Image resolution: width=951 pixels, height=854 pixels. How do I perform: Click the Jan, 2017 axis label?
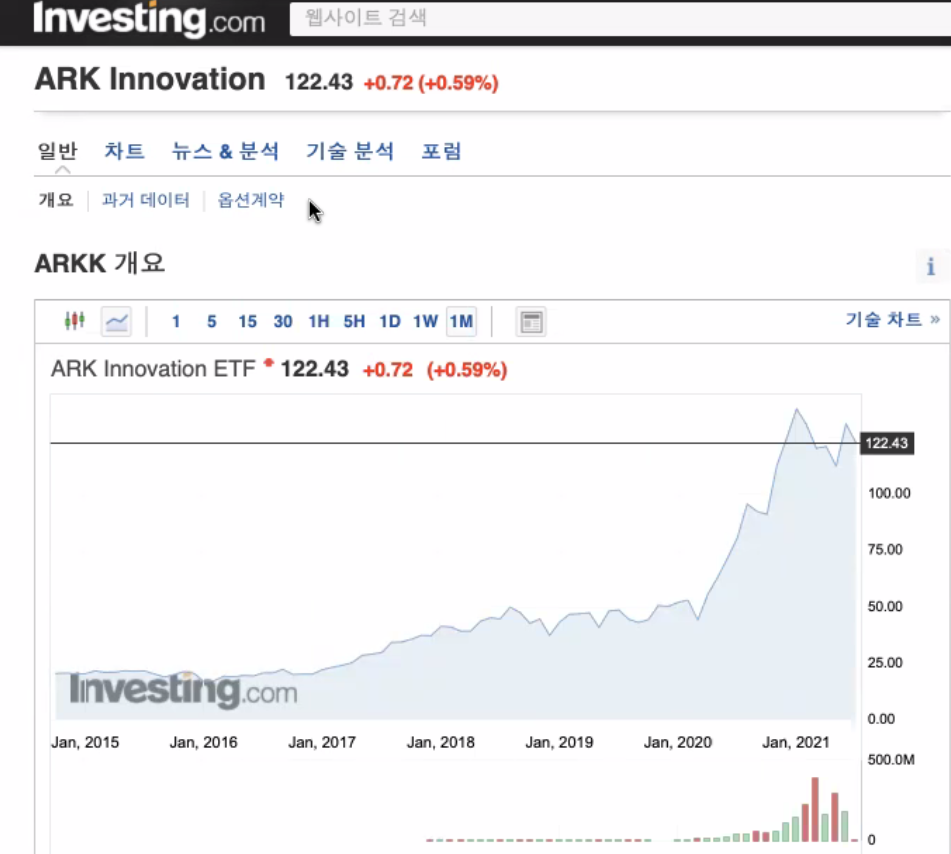[x=321, y=742]
